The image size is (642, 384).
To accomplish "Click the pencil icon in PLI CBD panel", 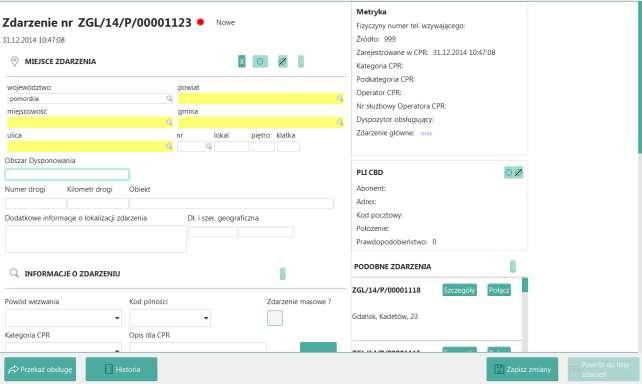I will pos(518,172).
